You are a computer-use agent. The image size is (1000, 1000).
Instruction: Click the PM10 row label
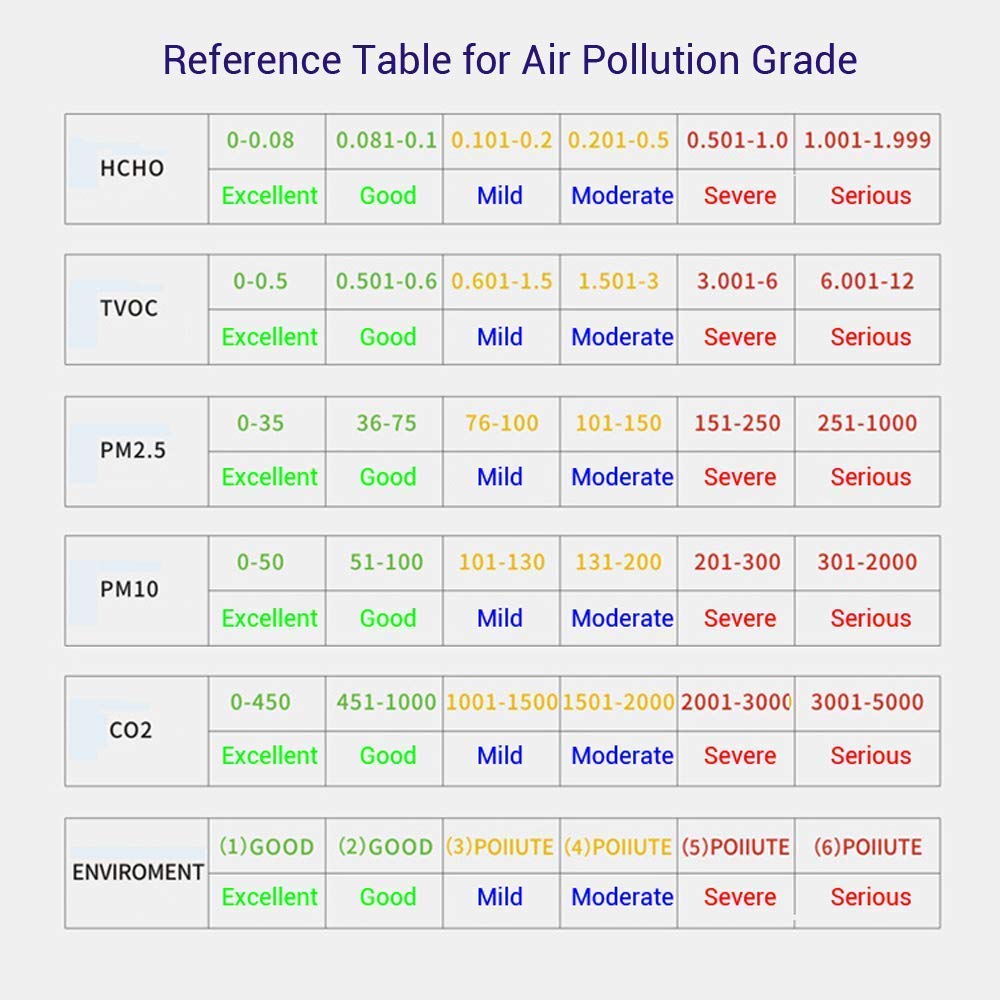(x=129, y=589)
